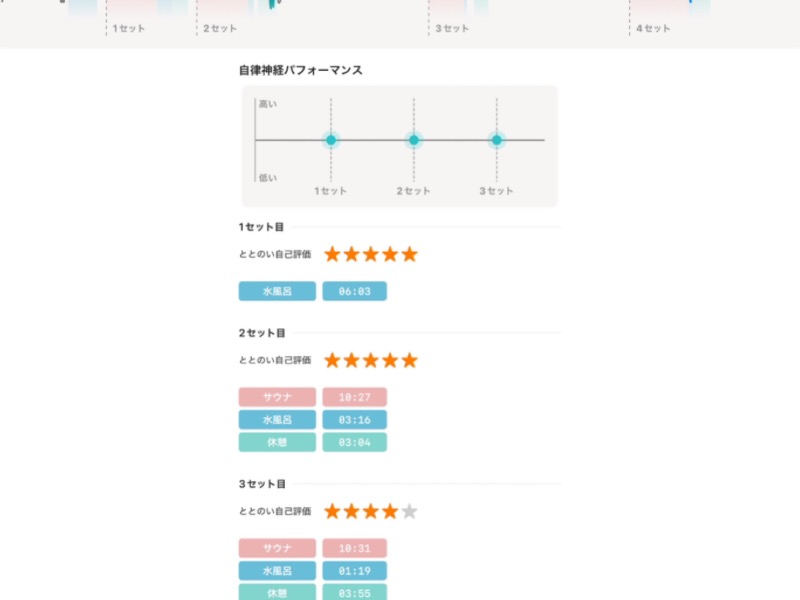Select the サウナ tag under 2セット目
This screenshot has height=600, width=800.
pyautogui.click(x=277, y=397)
